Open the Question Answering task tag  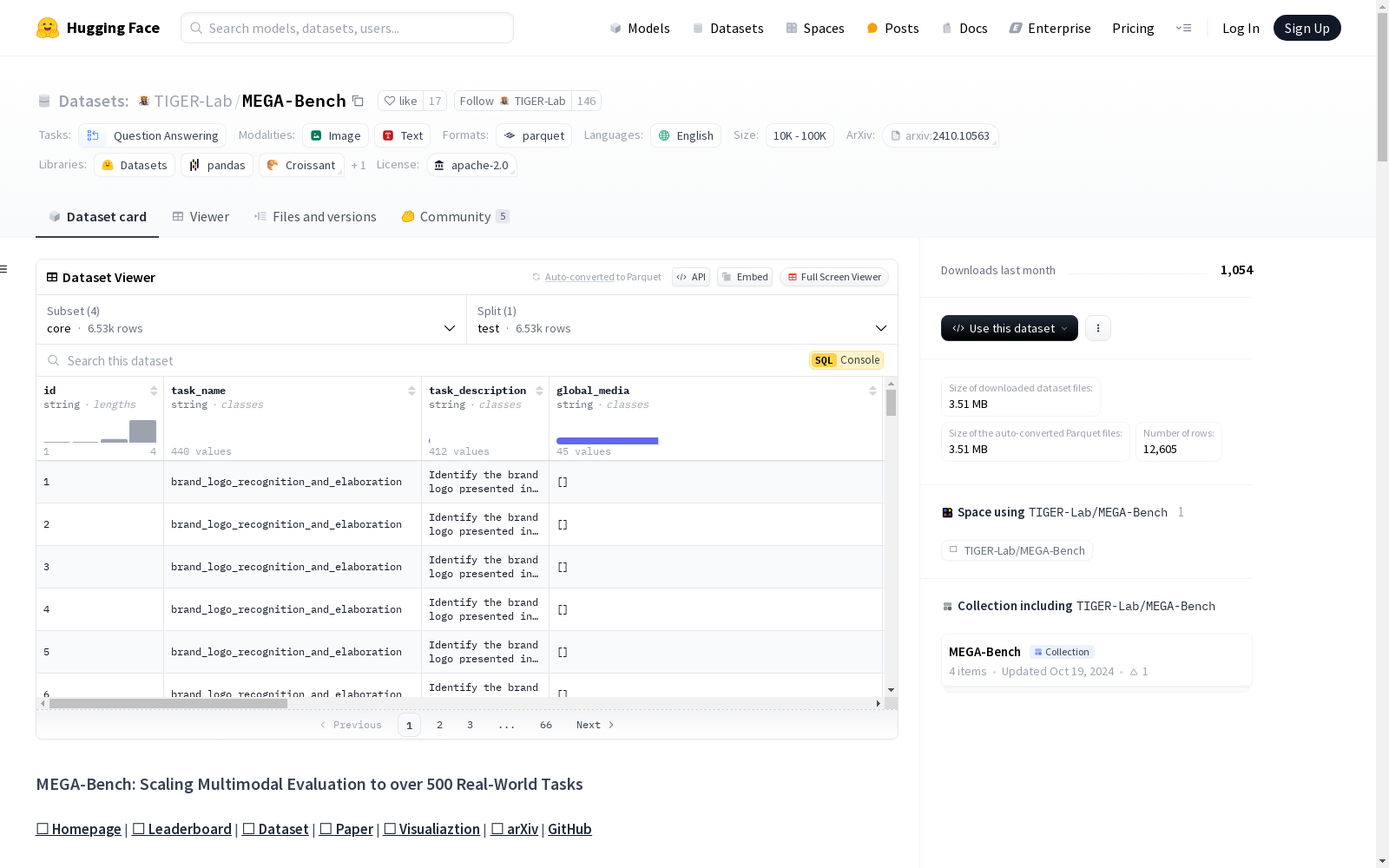click(152, 135)
